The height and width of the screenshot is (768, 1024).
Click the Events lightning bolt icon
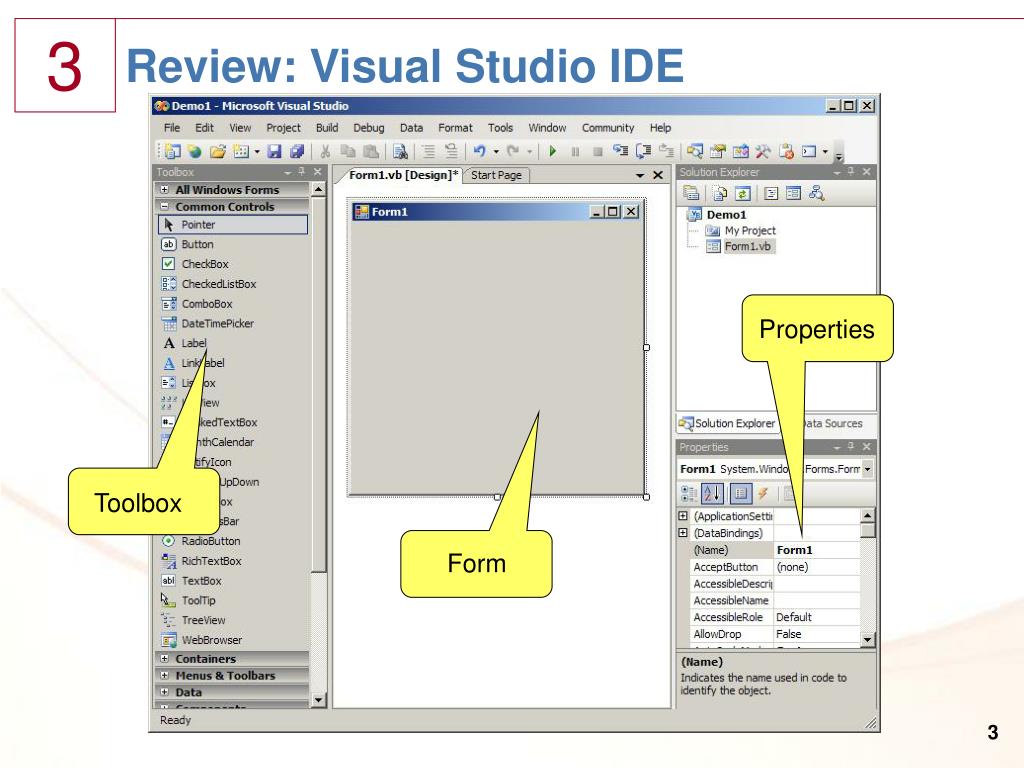763,493
